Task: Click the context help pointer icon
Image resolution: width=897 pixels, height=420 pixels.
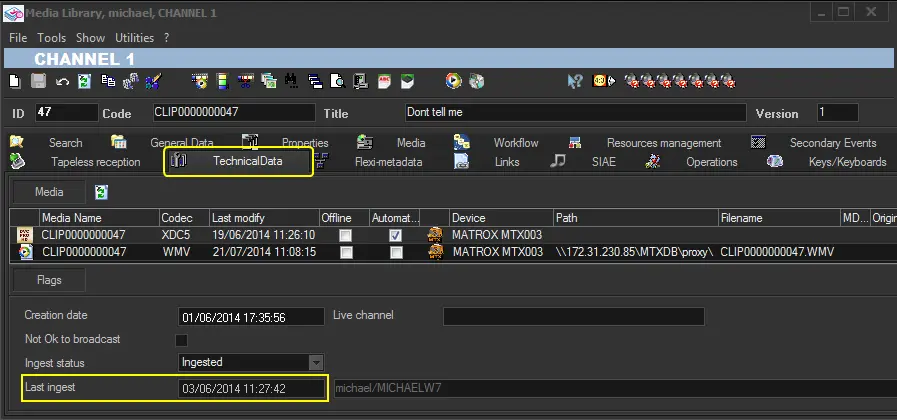Action: click(x=575, y=81)
